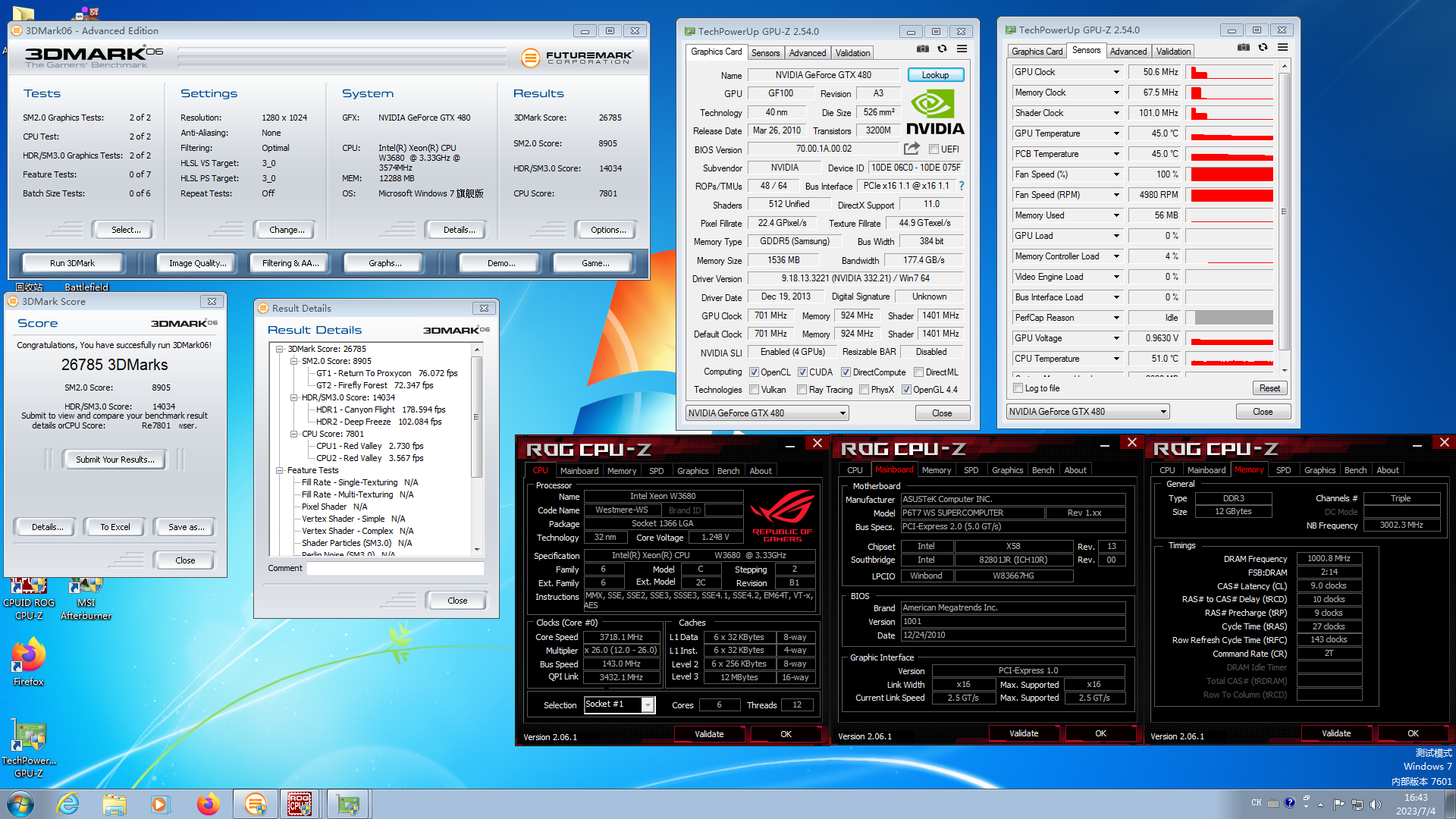This screenshot has height=819, width=1456.
Task: Open Internet Explorer from taskbar
Action: (x=68, y=804)
